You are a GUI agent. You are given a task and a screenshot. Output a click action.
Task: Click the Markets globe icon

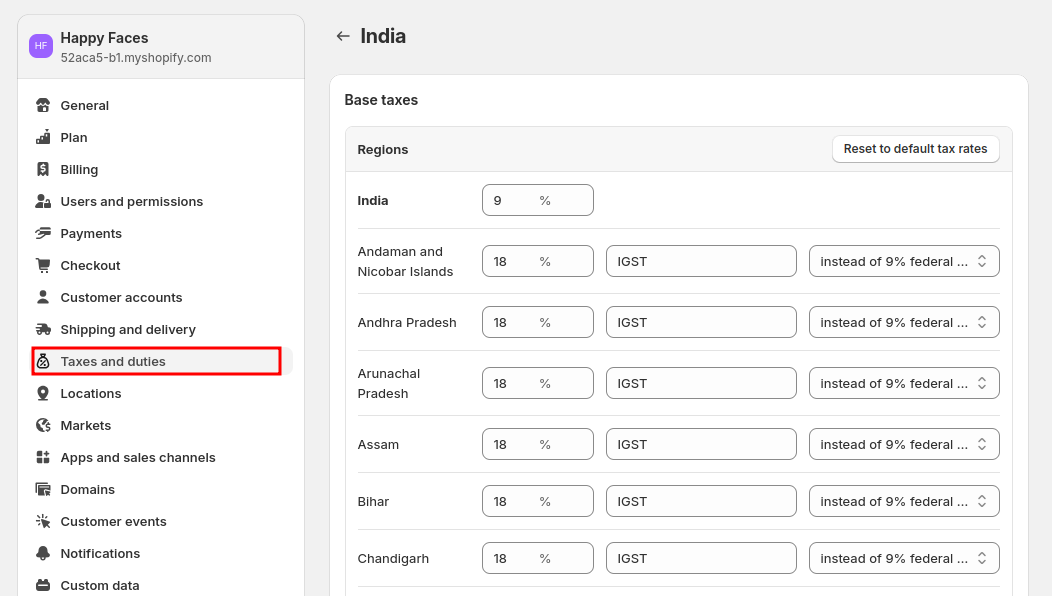point(43,426)
